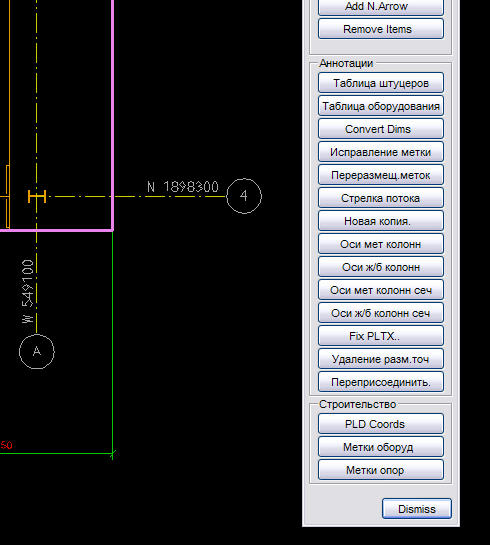Click the Переприсоединить button
The width and height of the screenshot is (490, 545).
(381, 382)
